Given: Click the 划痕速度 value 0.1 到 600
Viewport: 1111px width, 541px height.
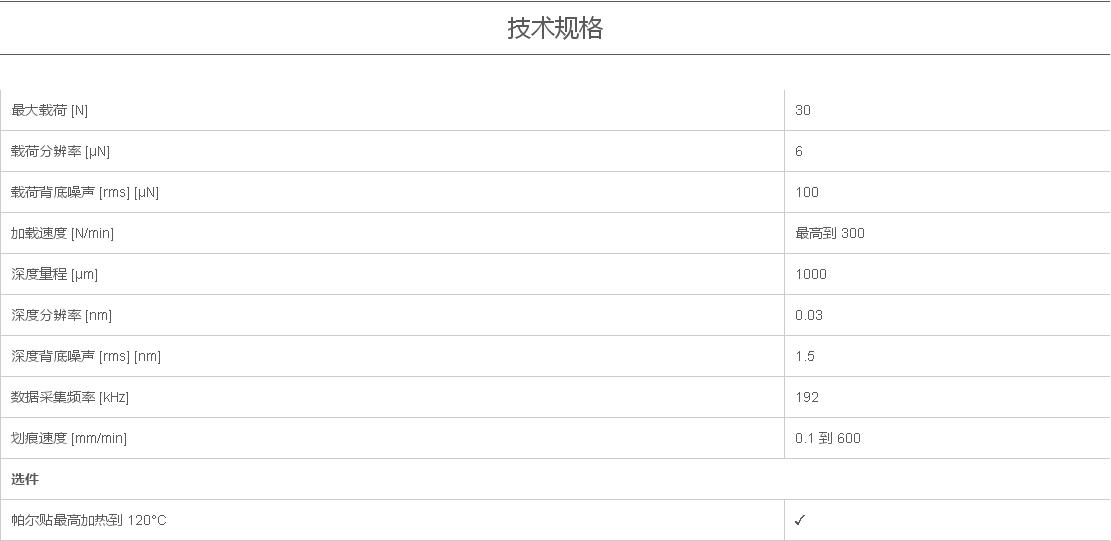Looking at the screenshot, I should point(828,438).
